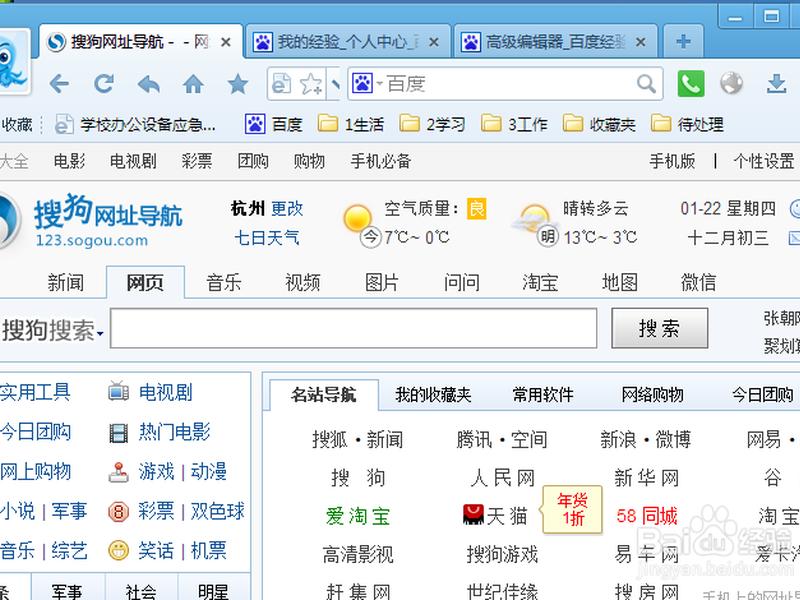Add bookmark with star-plus icon
This screenshot has width=800, height=600.
tap(311, 84)
